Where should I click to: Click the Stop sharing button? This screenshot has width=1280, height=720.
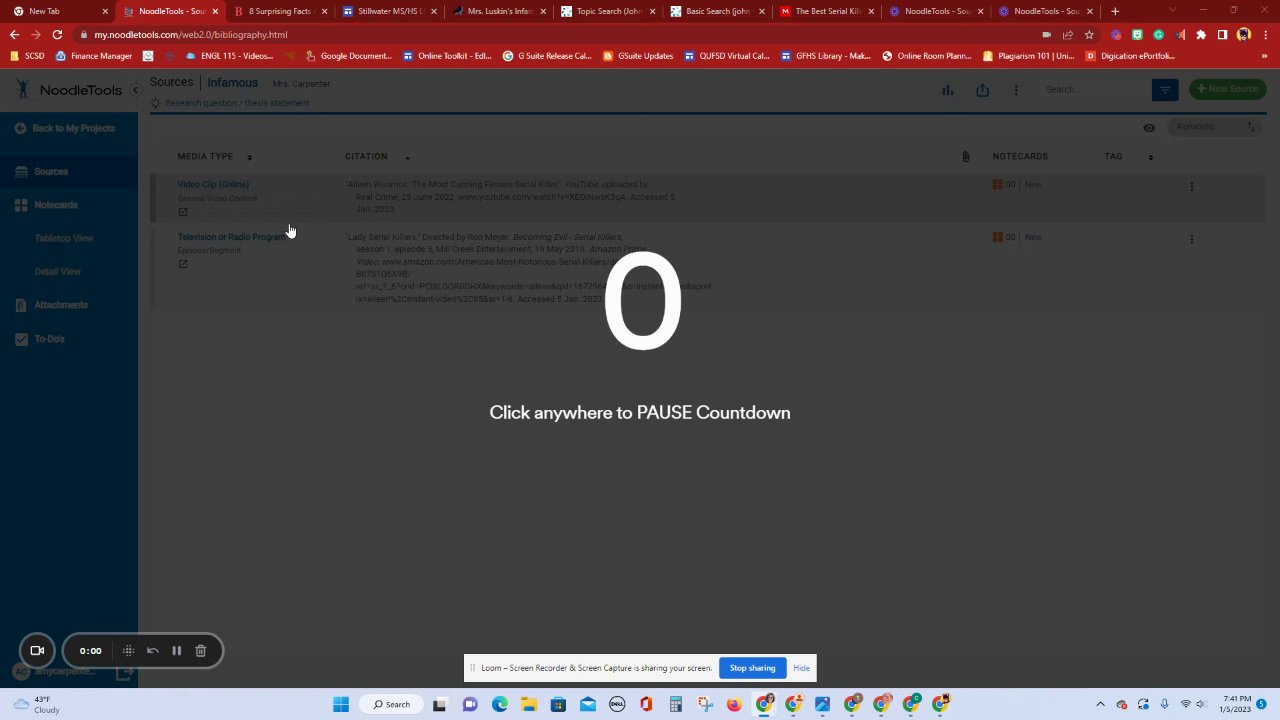pos(752,668)
